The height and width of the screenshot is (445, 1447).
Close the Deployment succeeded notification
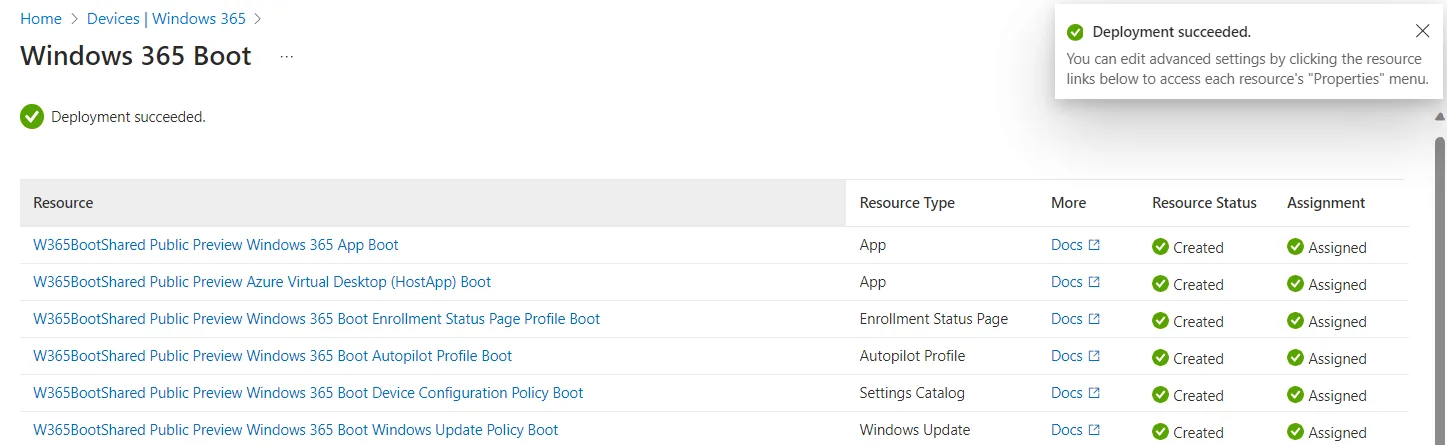1422,31
